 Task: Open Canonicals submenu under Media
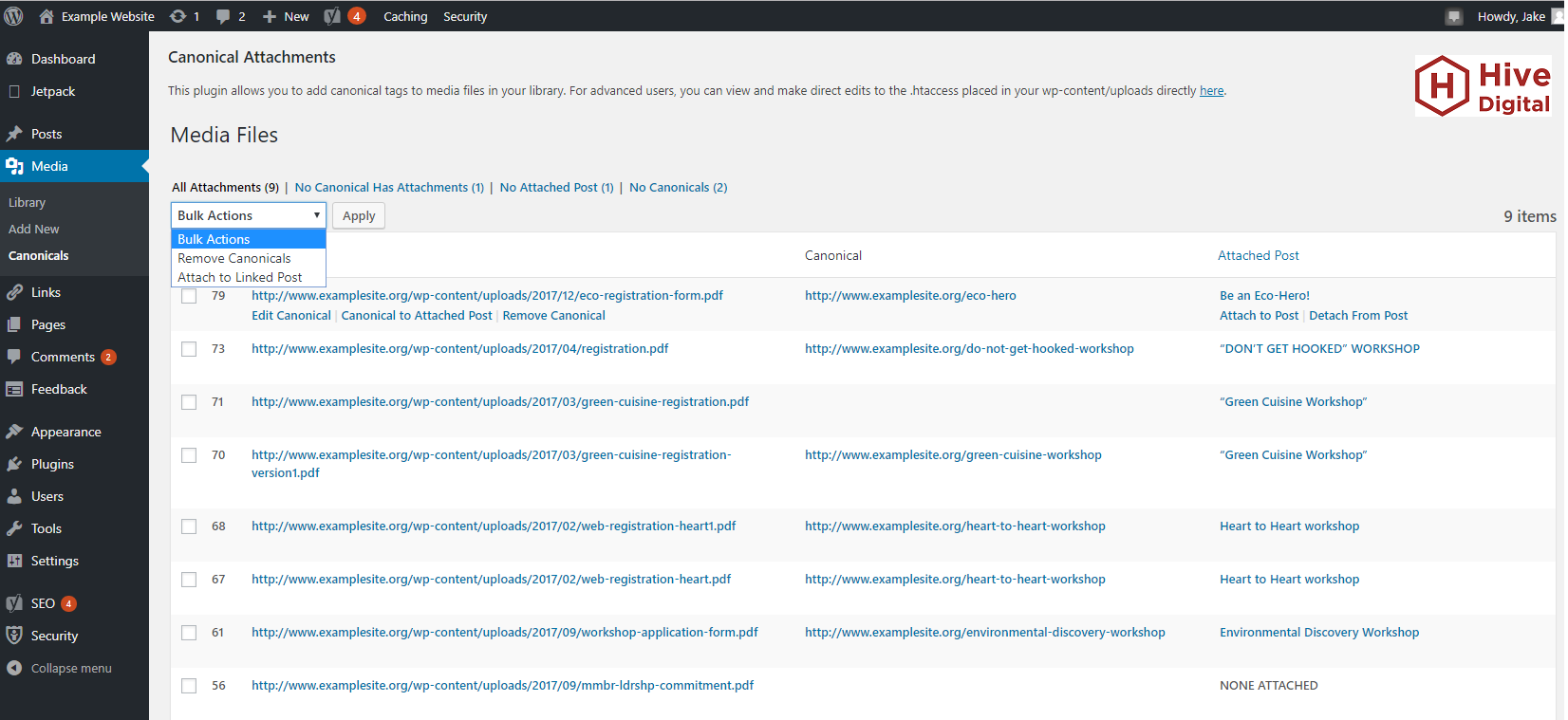38,255
